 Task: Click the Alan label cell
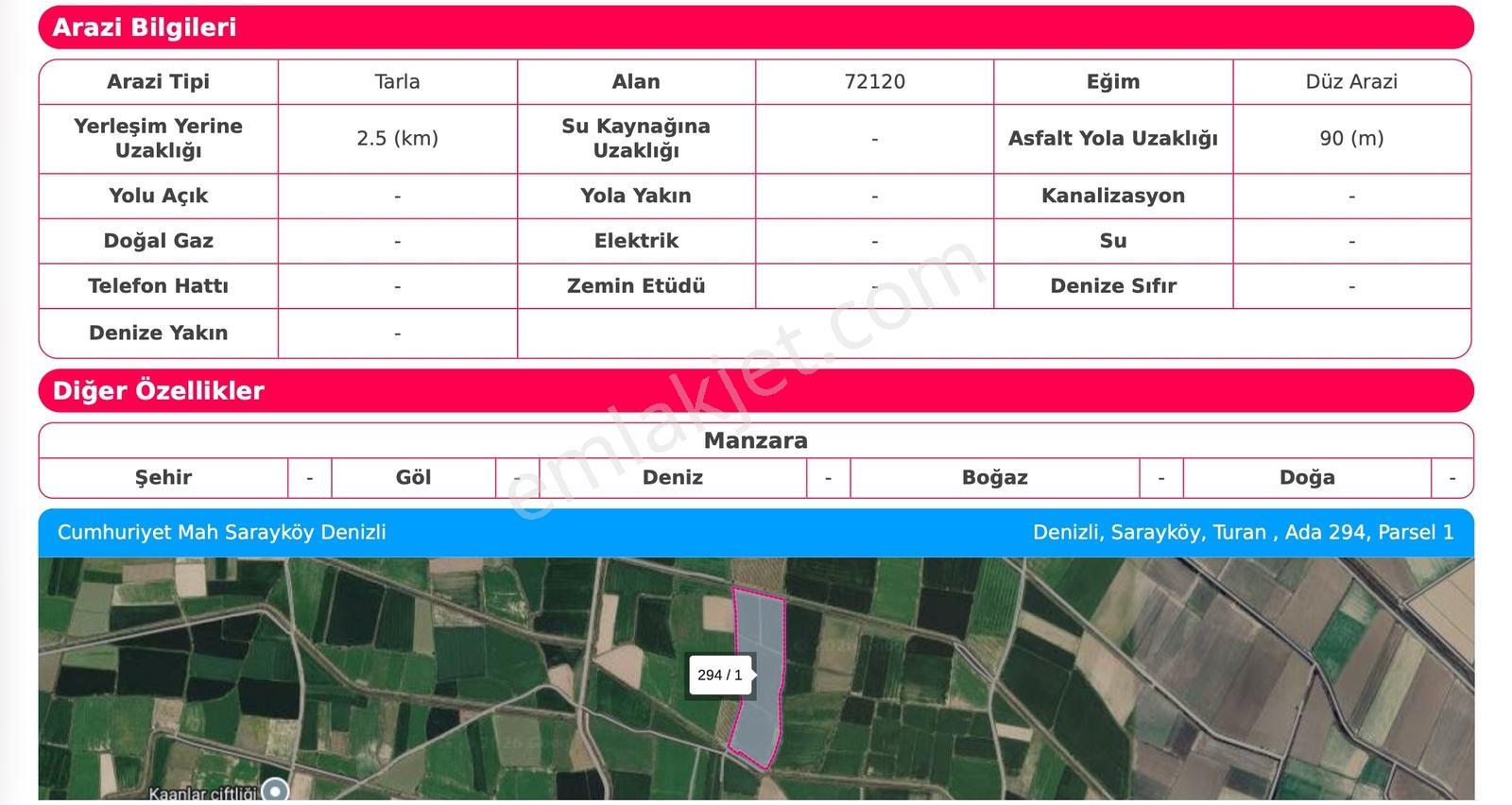point(636,82)
